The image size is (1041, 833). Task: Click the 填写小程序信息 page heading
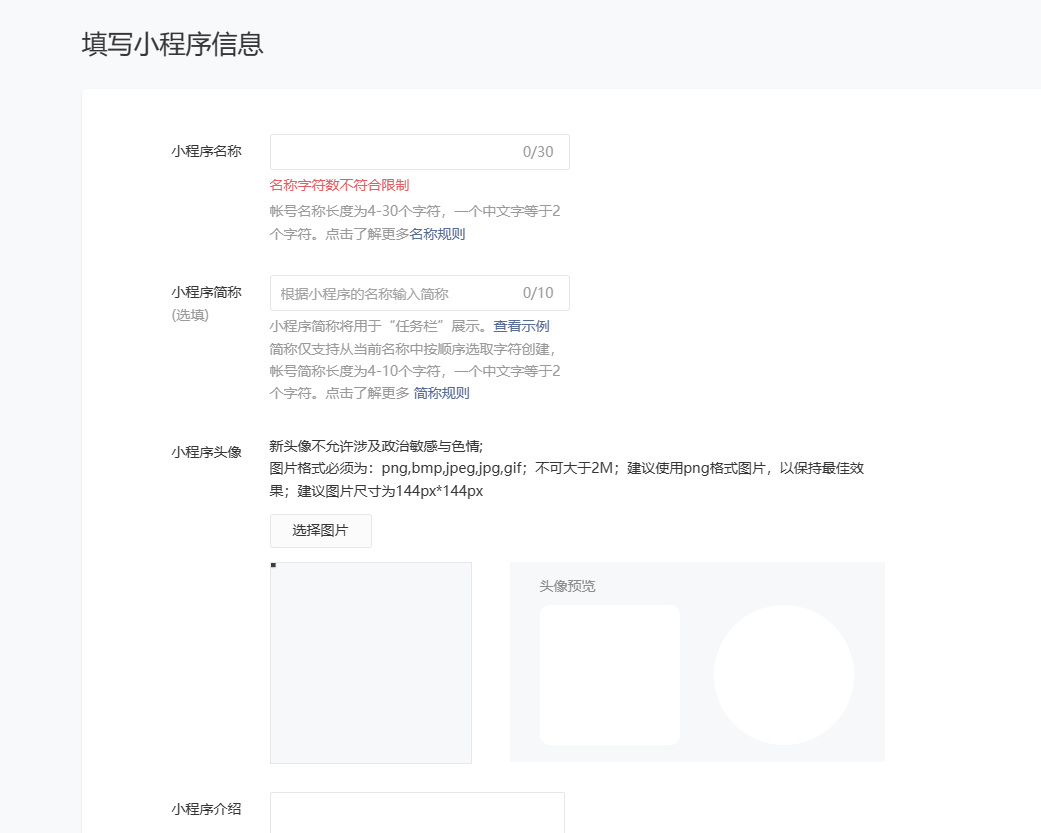click(172, 45)
